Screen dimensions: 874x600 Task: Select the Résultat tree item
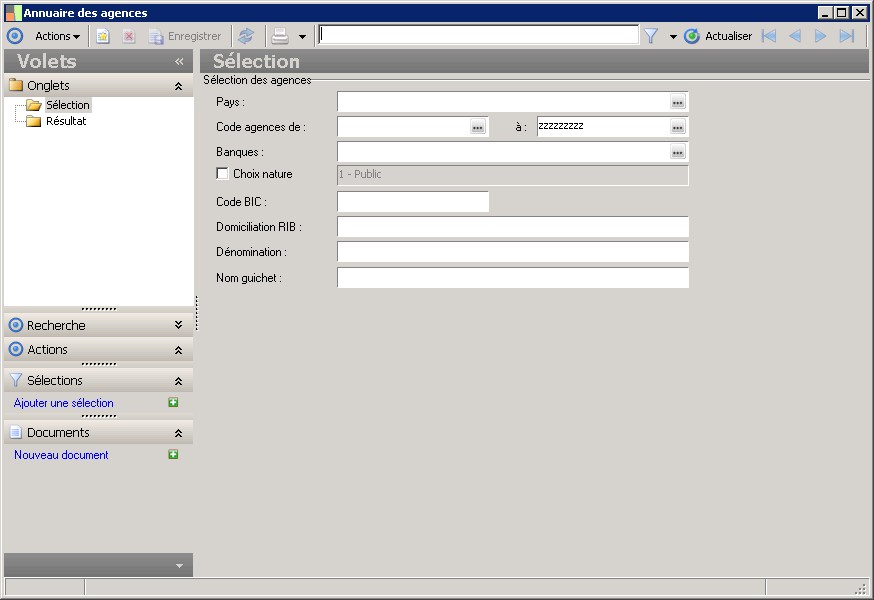(x=66, y=121)
